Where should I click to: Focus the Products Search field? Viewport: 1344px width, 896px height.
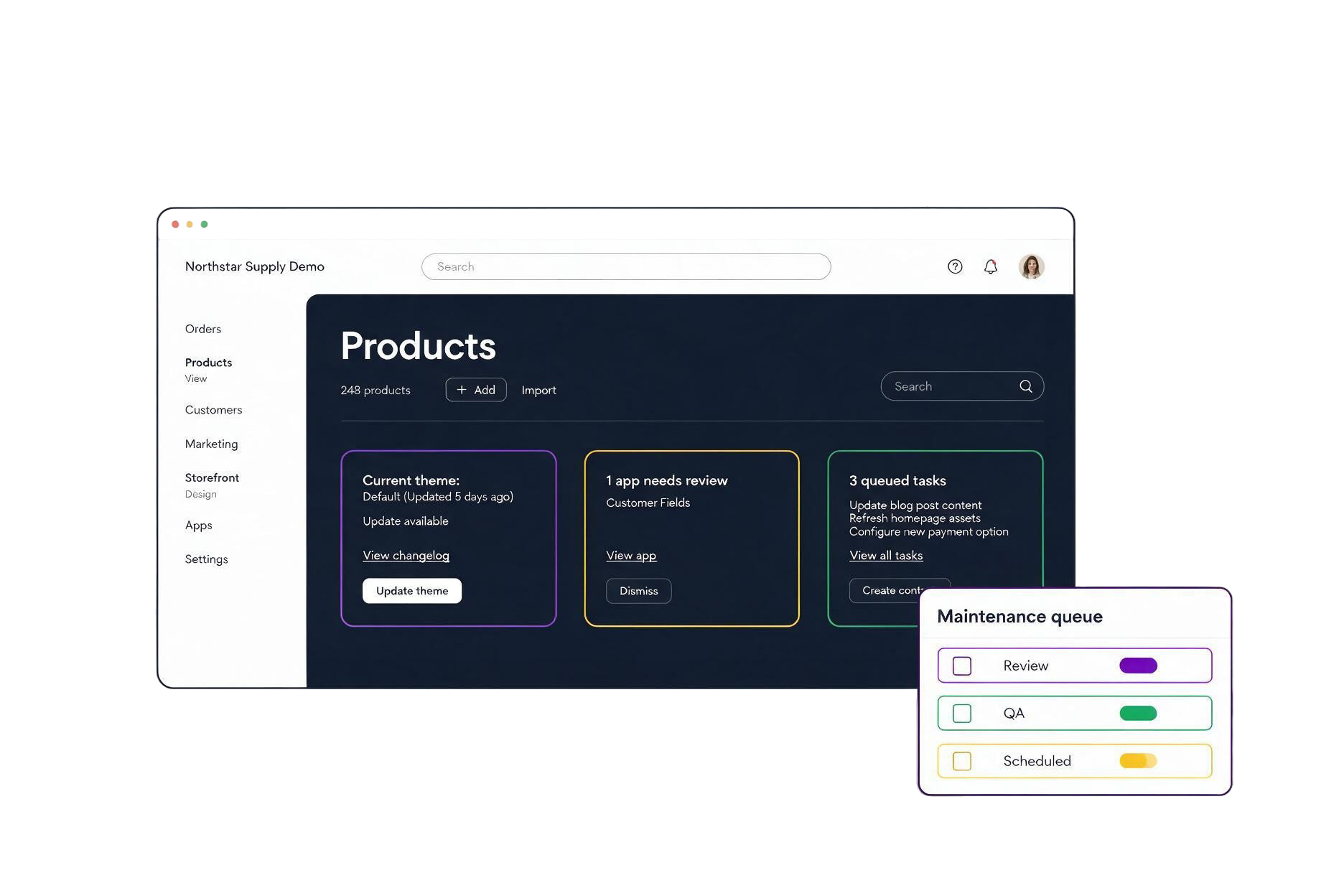tap(962, 386)
